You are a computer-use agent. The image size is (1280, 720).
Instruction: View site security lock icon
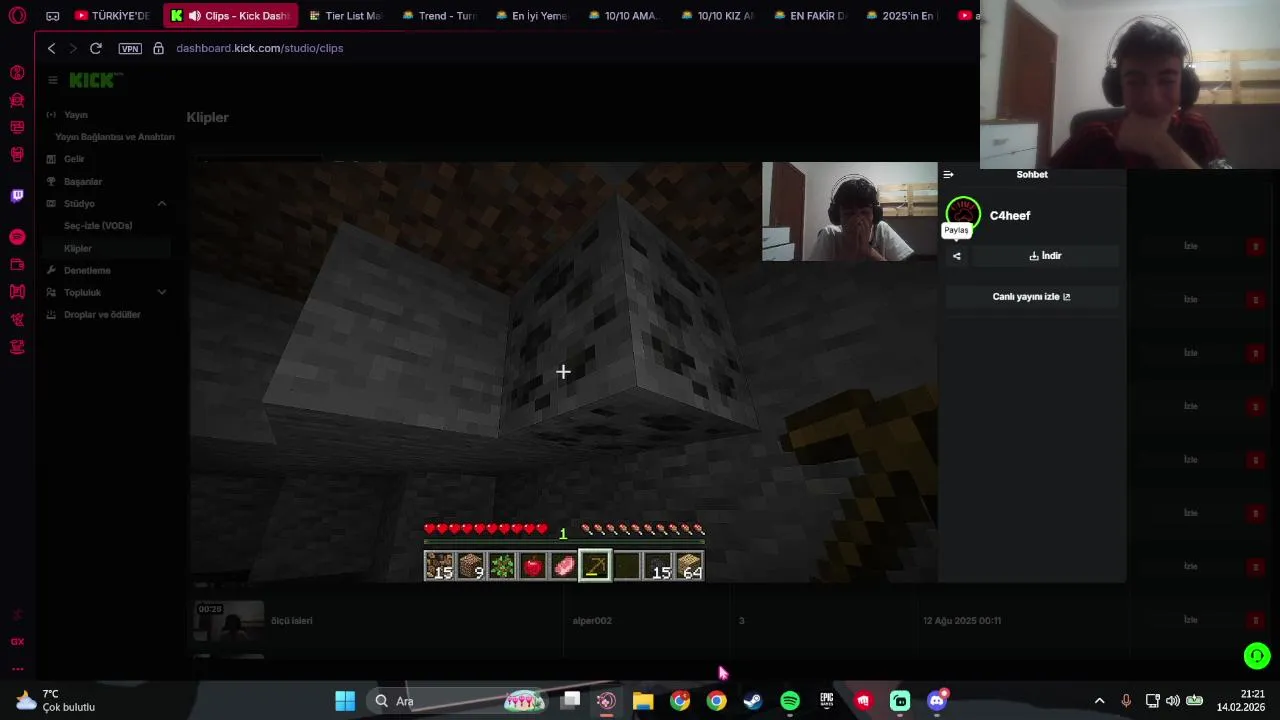tap(158, 48)
